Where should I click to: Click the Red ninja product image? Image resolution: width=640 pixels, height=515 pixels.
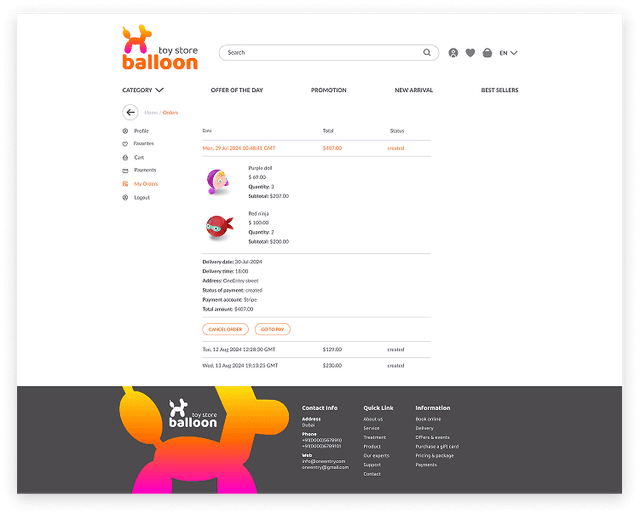(219, 227)
